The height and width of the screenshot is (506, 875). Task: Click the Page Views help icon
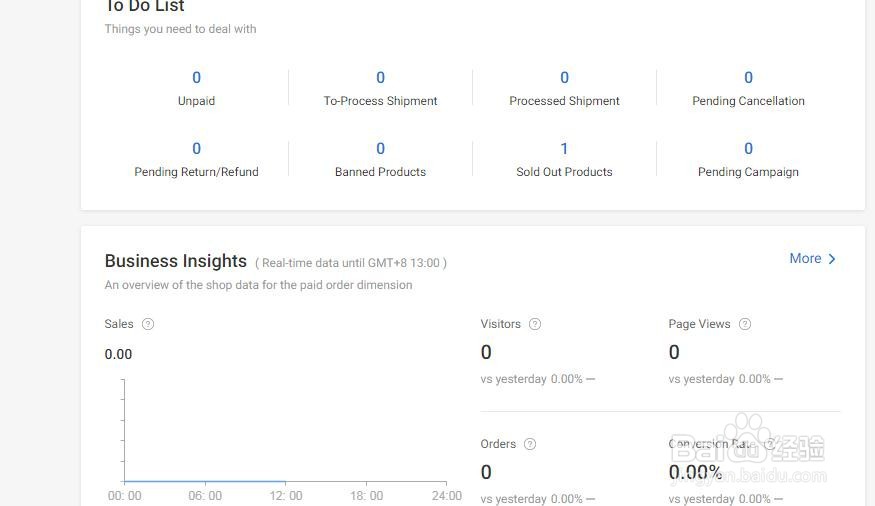click(745, 324)
